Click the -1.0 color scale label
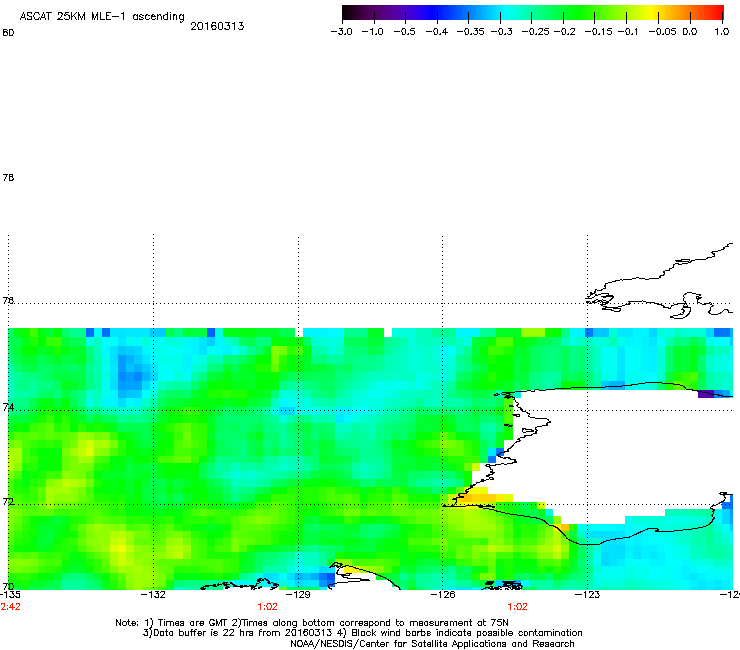Screen dimensions: 740x650 click(x=372, y=32)
